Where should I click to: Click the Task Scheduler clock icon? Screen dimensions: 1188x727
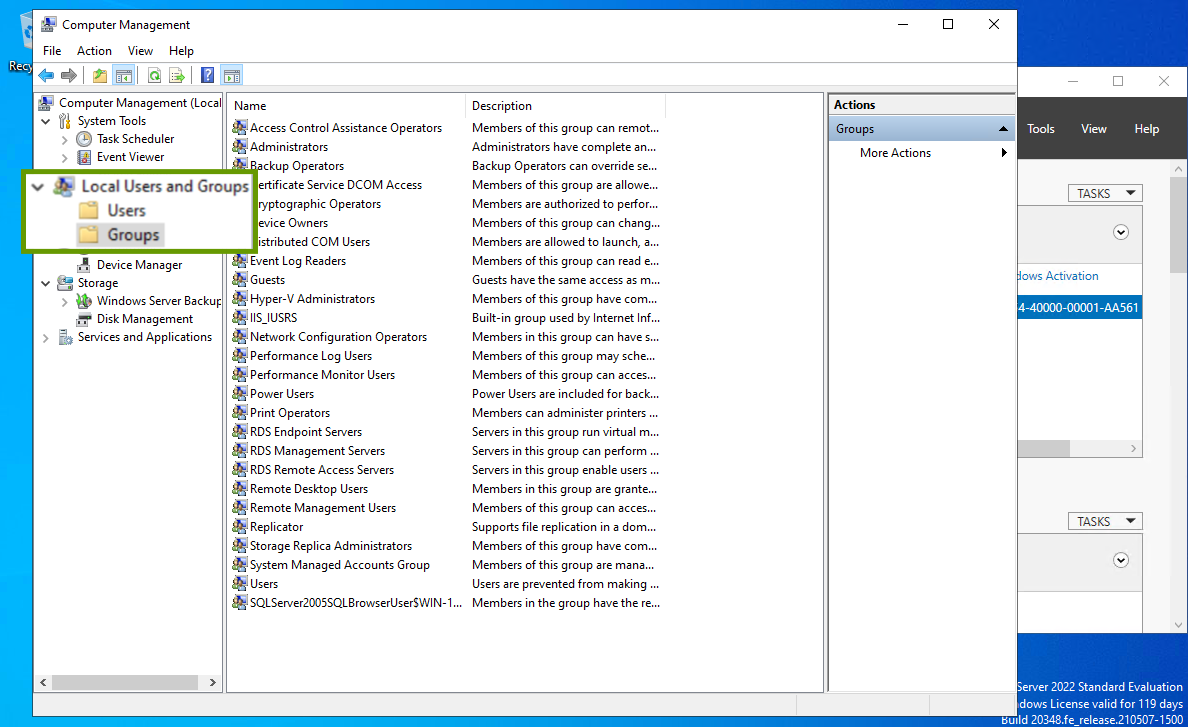[84, 139]
